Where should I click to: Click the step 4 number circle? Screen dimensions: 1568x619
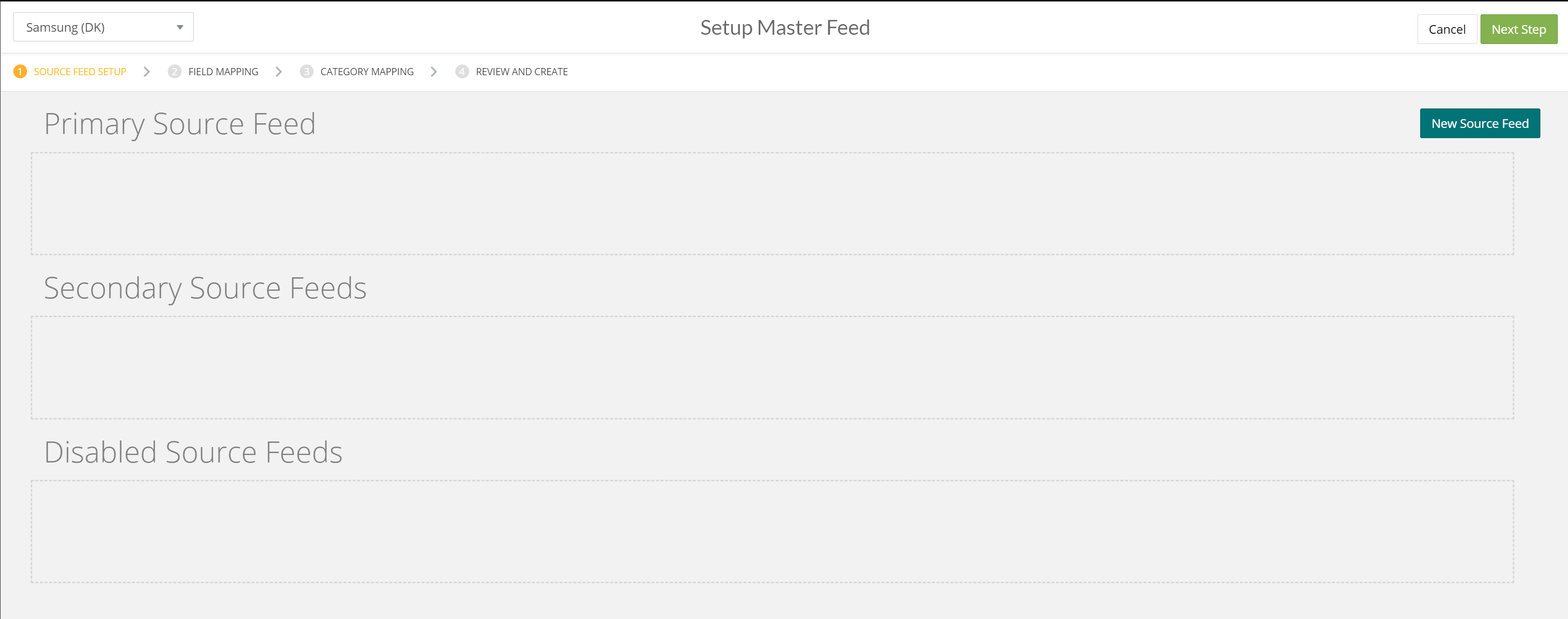coord(462,72)
